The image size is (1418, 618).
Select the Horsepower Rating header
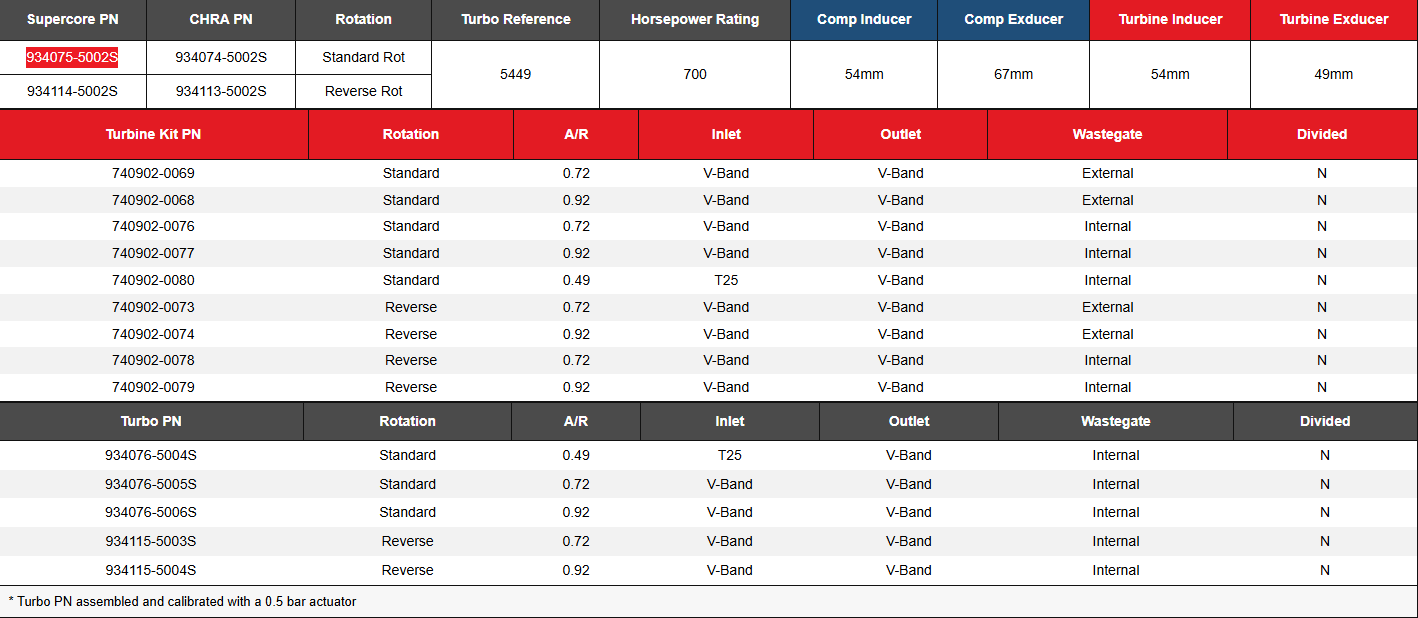pos(694,19)
